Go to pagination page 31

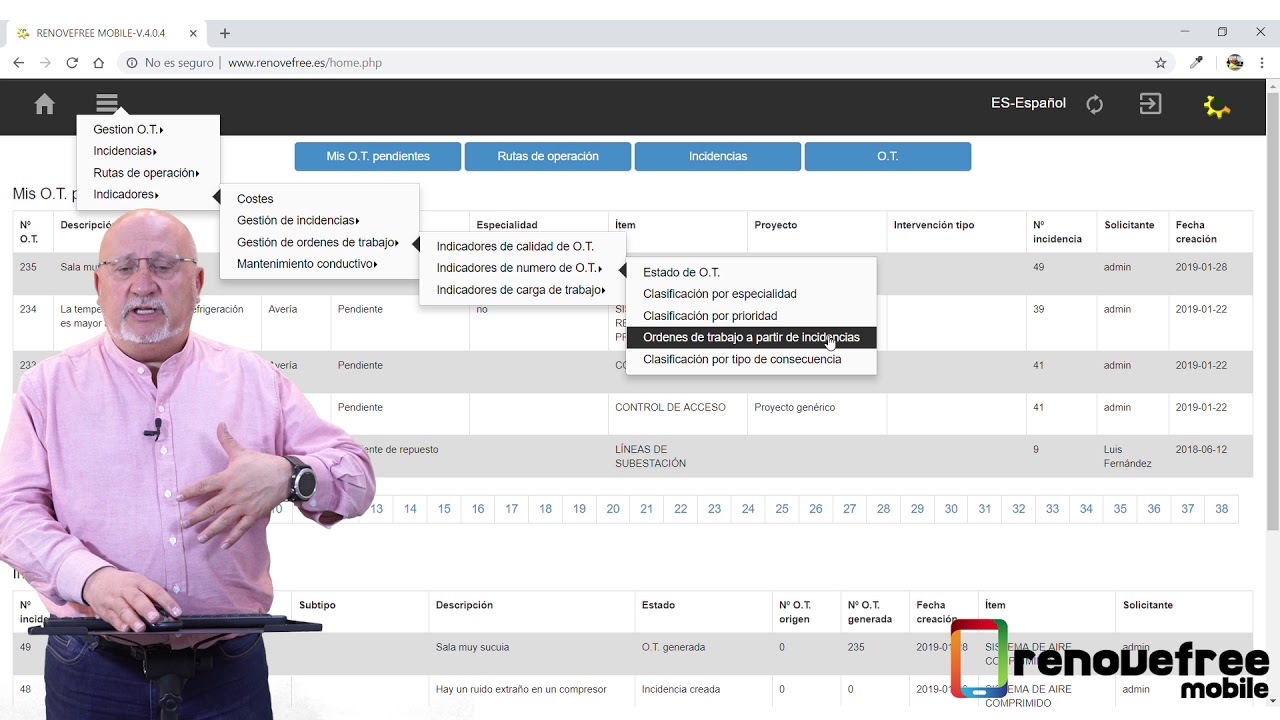click(985, 509)
